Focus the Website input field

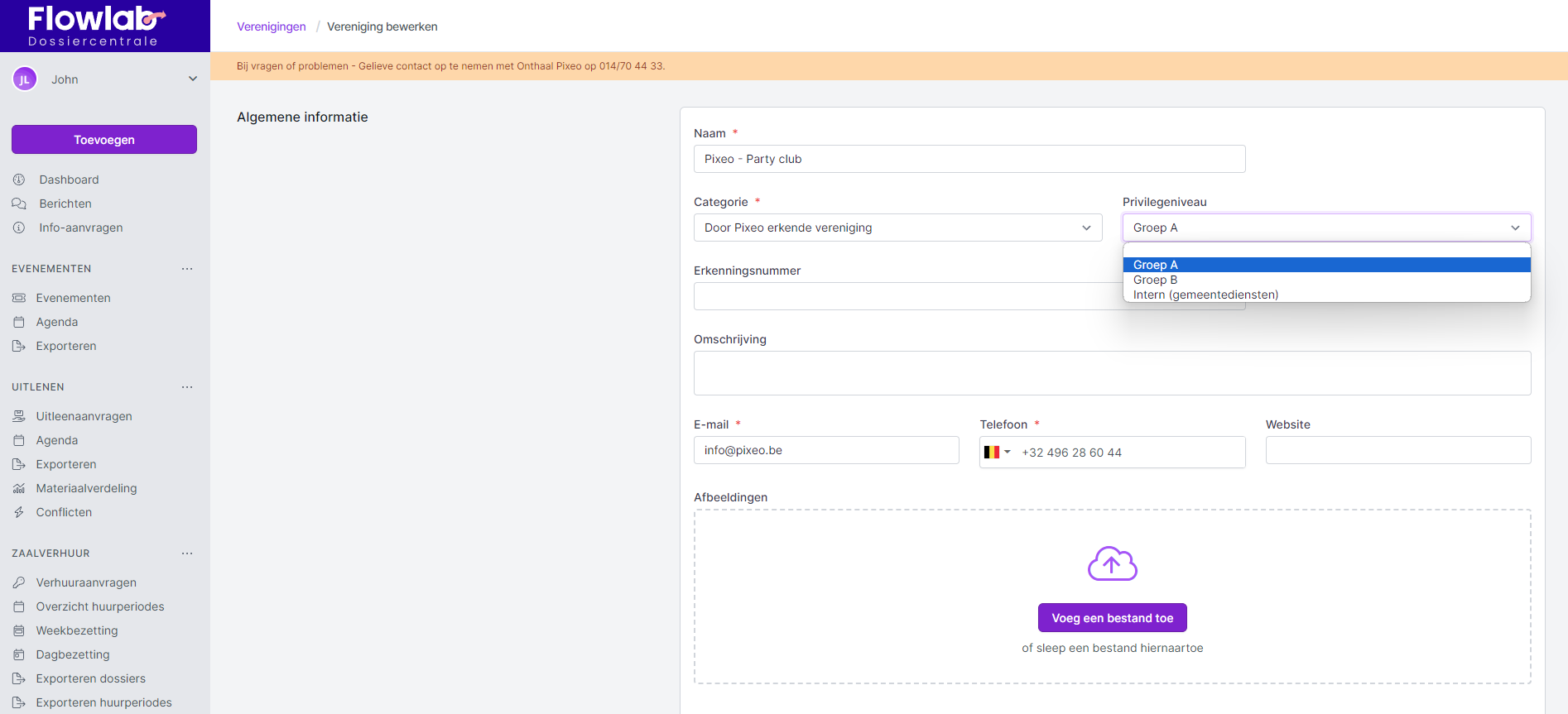coord(1397,450)
